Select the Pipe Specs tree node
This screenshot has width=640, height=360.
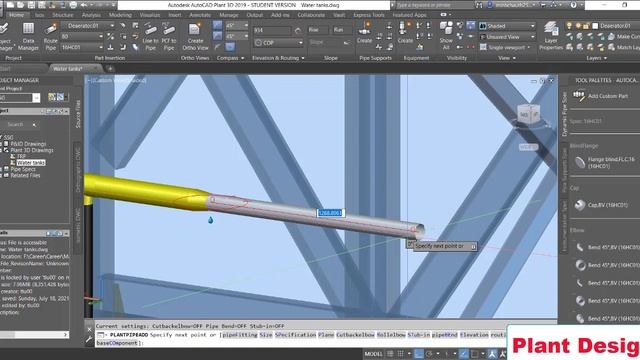coord(23,169)
